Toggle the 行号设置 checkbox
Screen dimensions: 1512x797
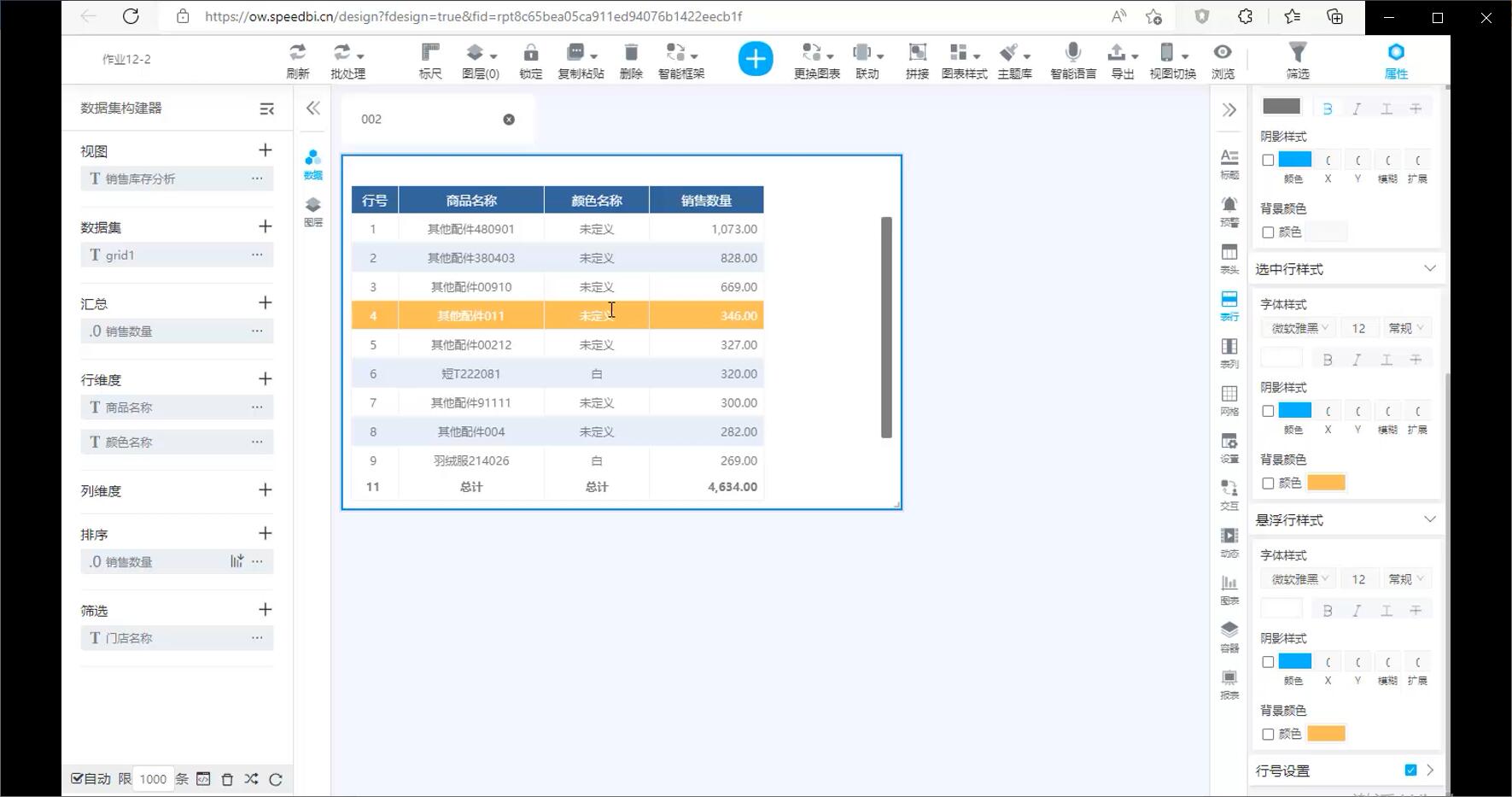tap(1410, 771)
